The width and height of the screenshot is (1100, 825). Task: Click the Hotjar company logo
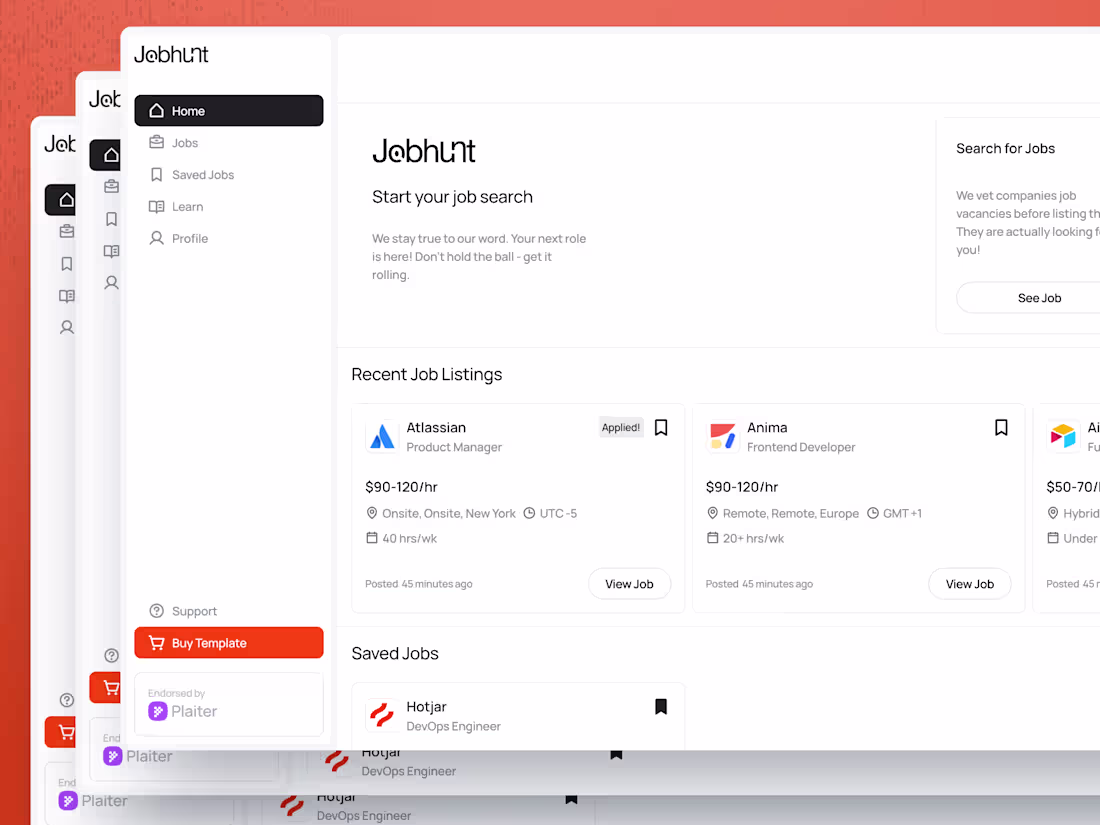[x=383, y=716]
